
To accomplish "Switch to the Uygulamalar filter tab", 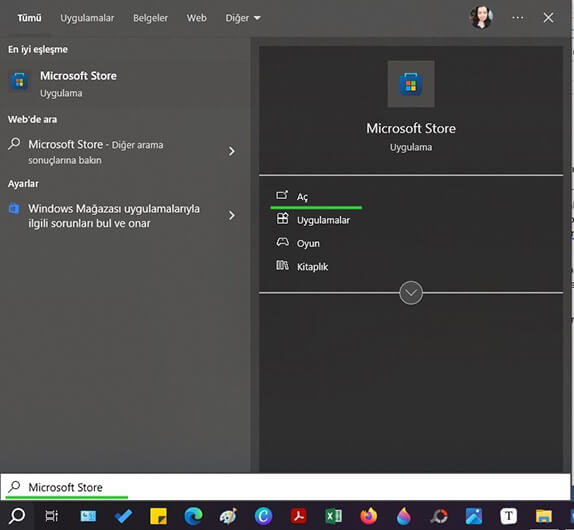I will tap(87, 18).
